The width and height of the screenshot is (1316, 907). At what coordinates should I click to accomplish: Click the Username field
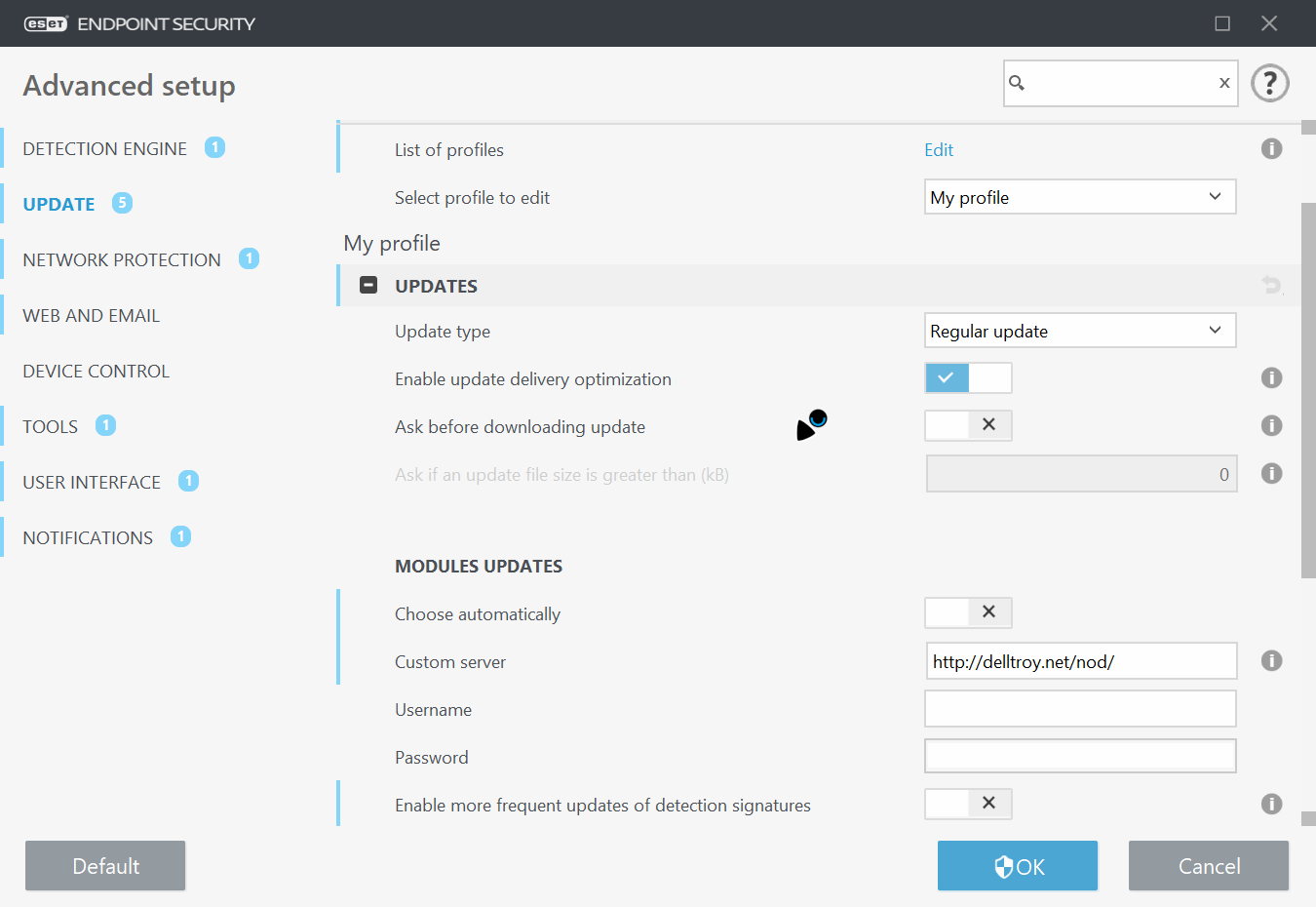[1080, 709]
